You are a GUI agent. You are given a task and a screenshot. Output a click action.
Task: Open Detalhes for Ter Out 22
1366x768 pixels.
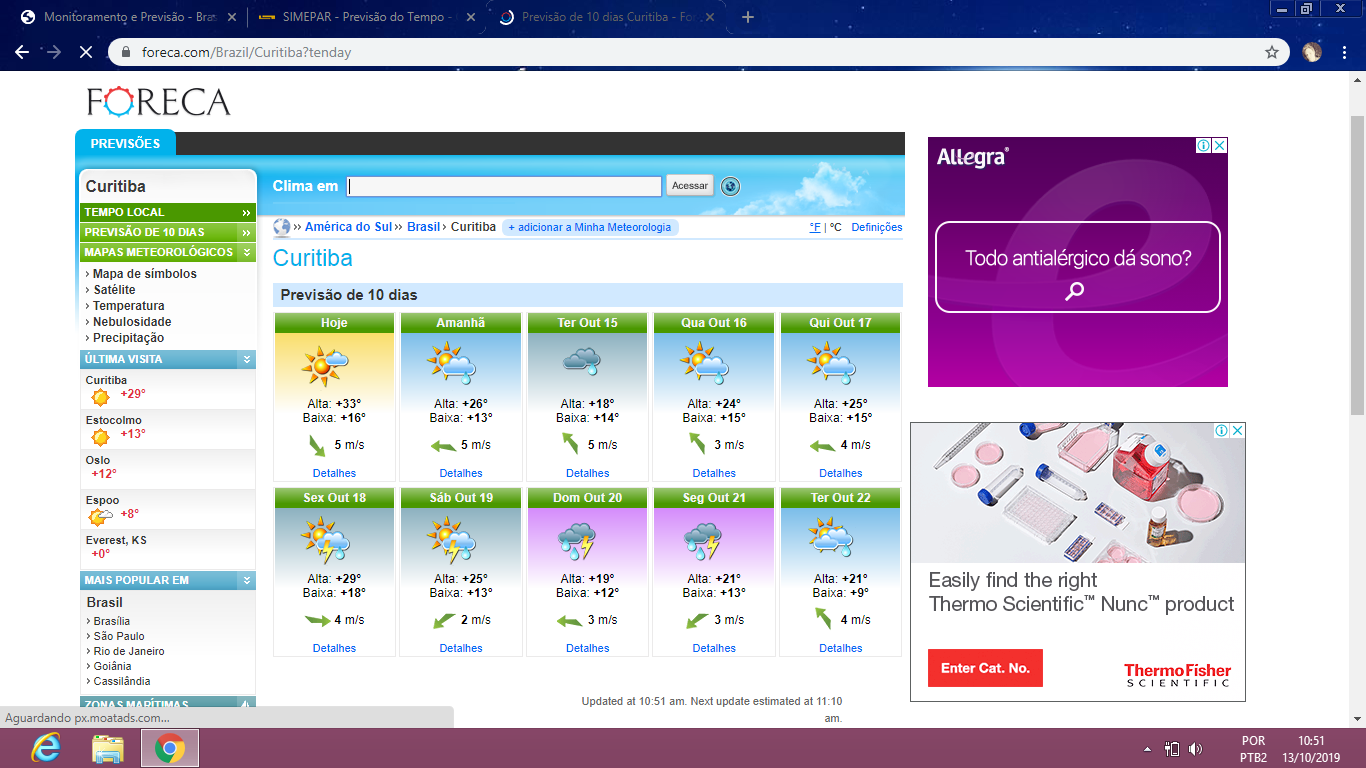(x=840, y=648)
